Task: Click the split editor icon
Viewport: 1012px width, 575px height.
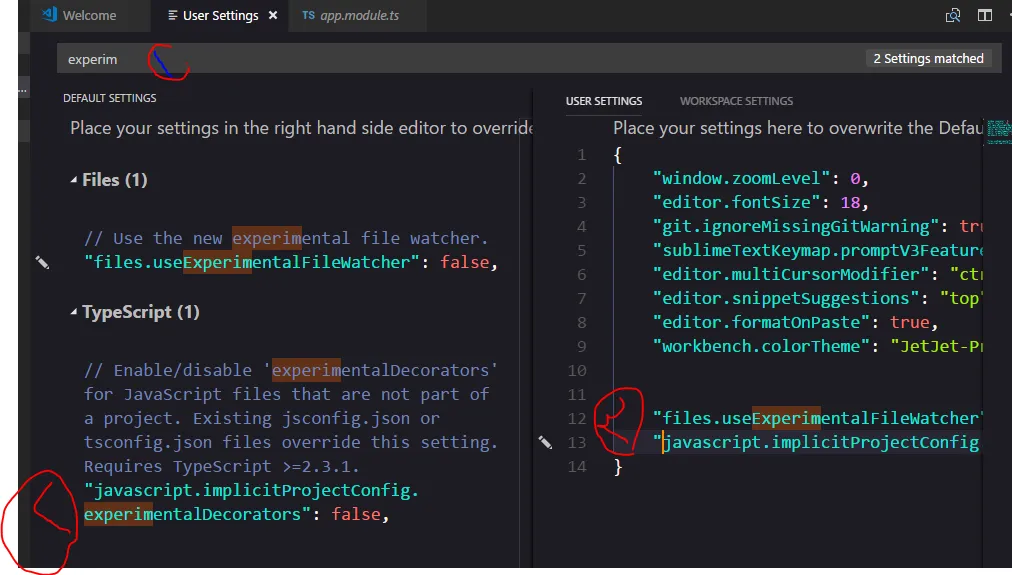Action: click(985, 15)
